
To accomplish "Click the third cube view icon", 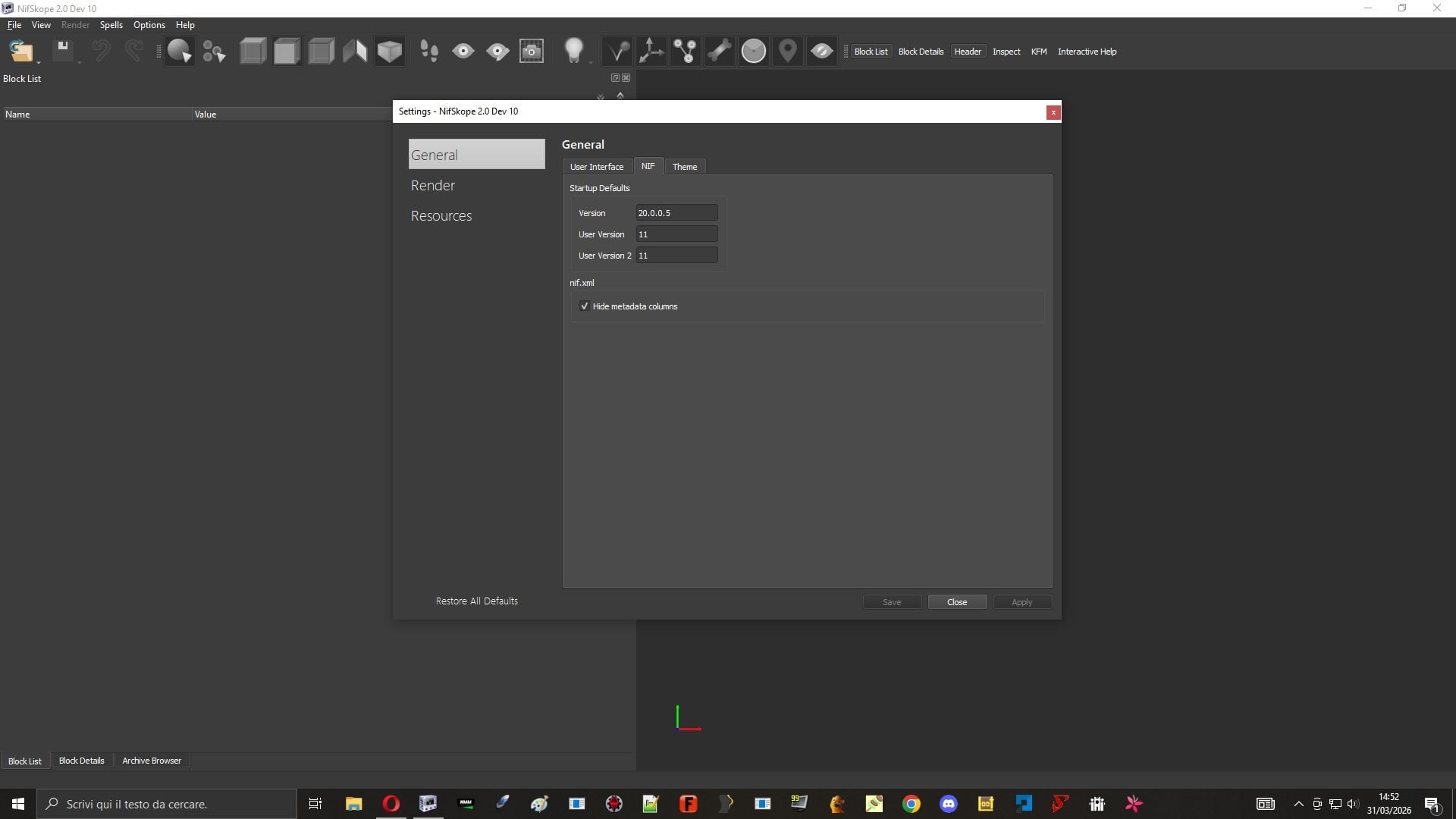I will (321, 52).
